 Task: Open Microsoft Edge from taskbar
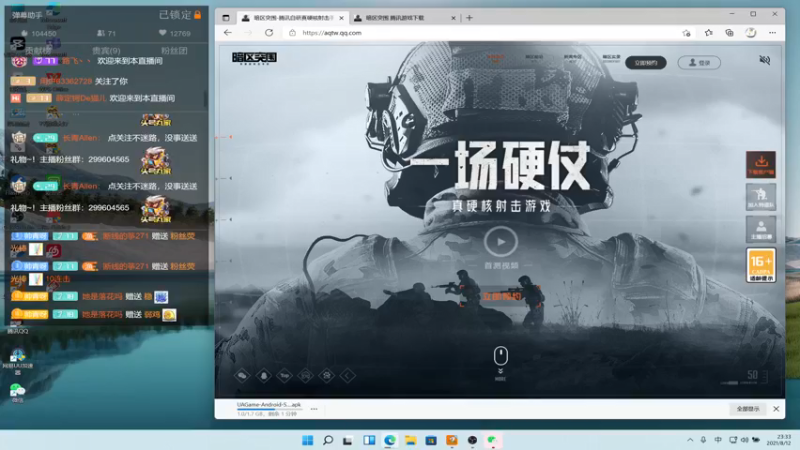click(390, 440)
